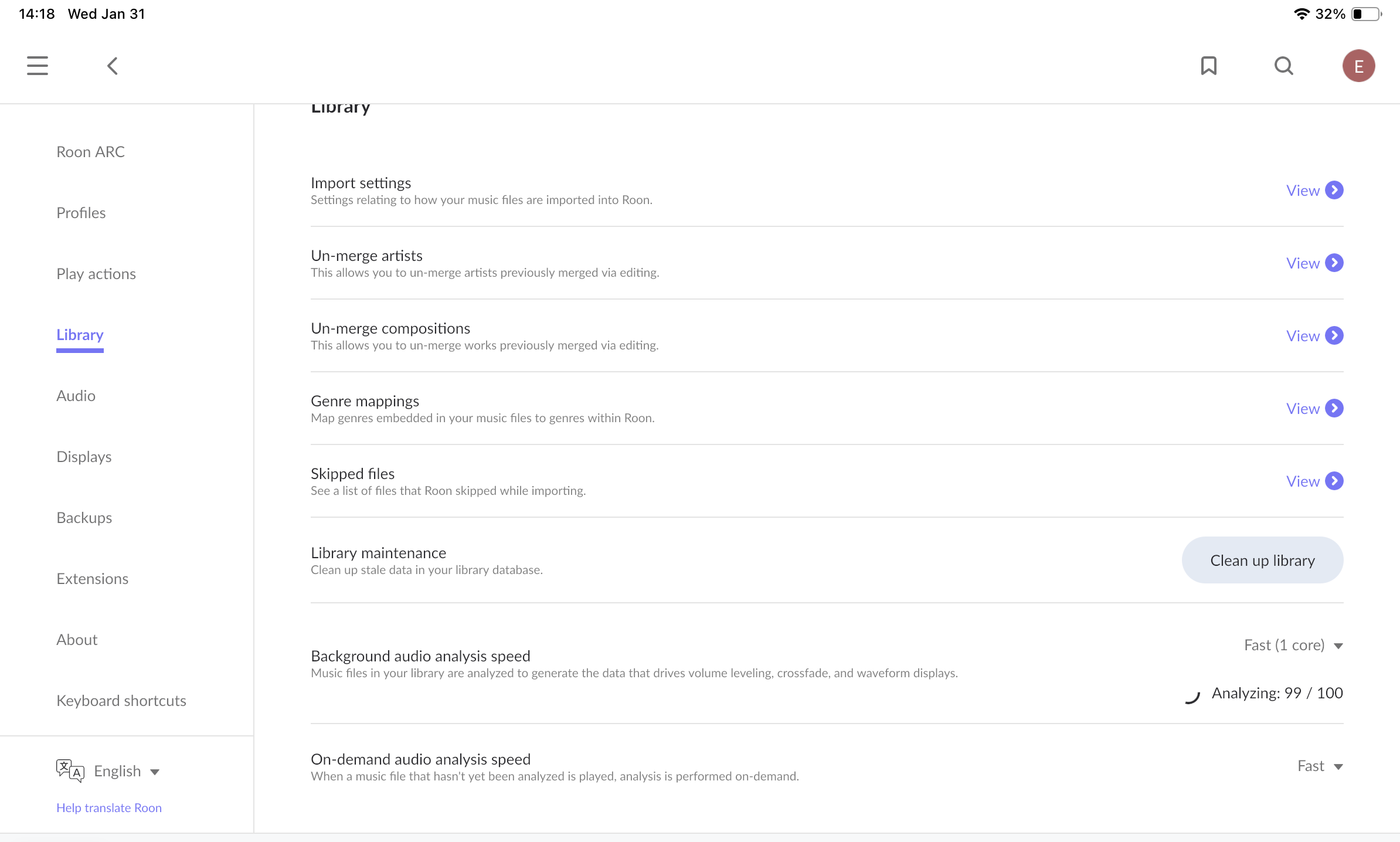Click the Analyzing 99 / 100 progress indicator
This screenshot has width=1400, height=842.
coord(1276,693)
